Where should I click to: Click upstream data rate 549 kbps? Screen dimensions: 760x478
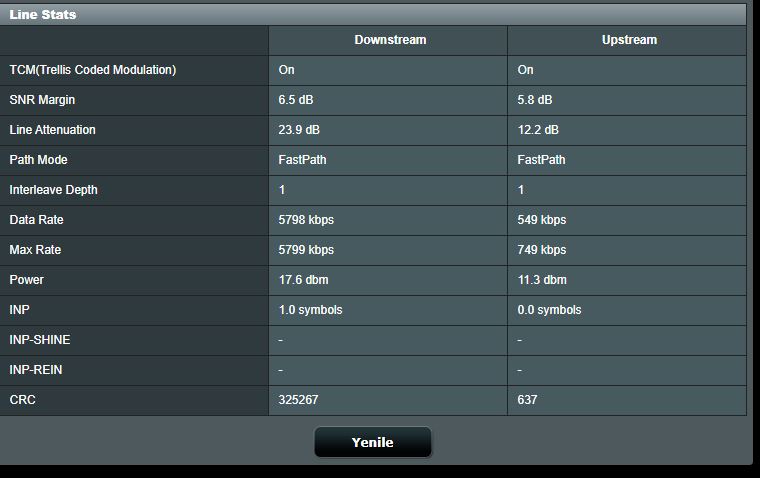click(x=541, y=220)
